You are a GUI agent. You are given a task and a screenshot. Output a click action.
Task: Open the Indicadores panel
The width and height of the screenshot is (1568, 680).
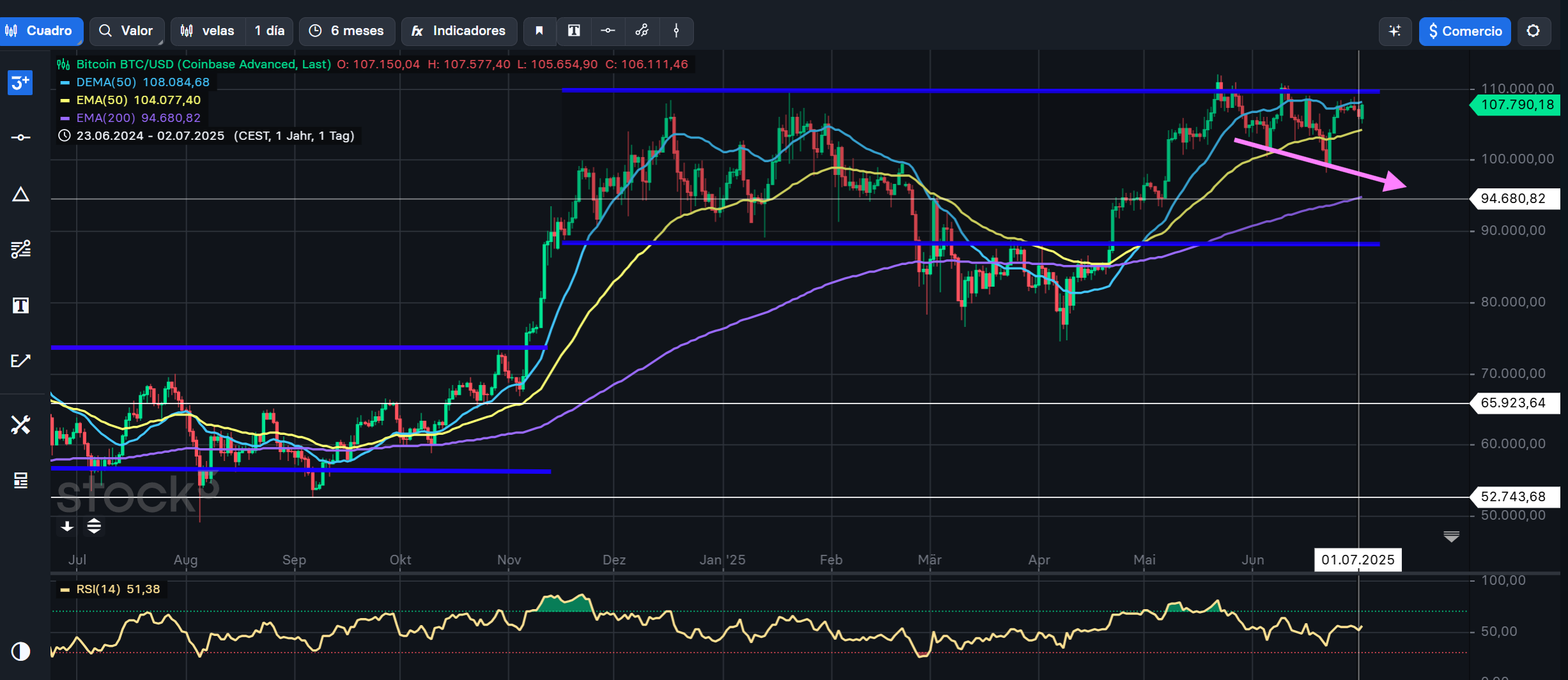(459, 31)
